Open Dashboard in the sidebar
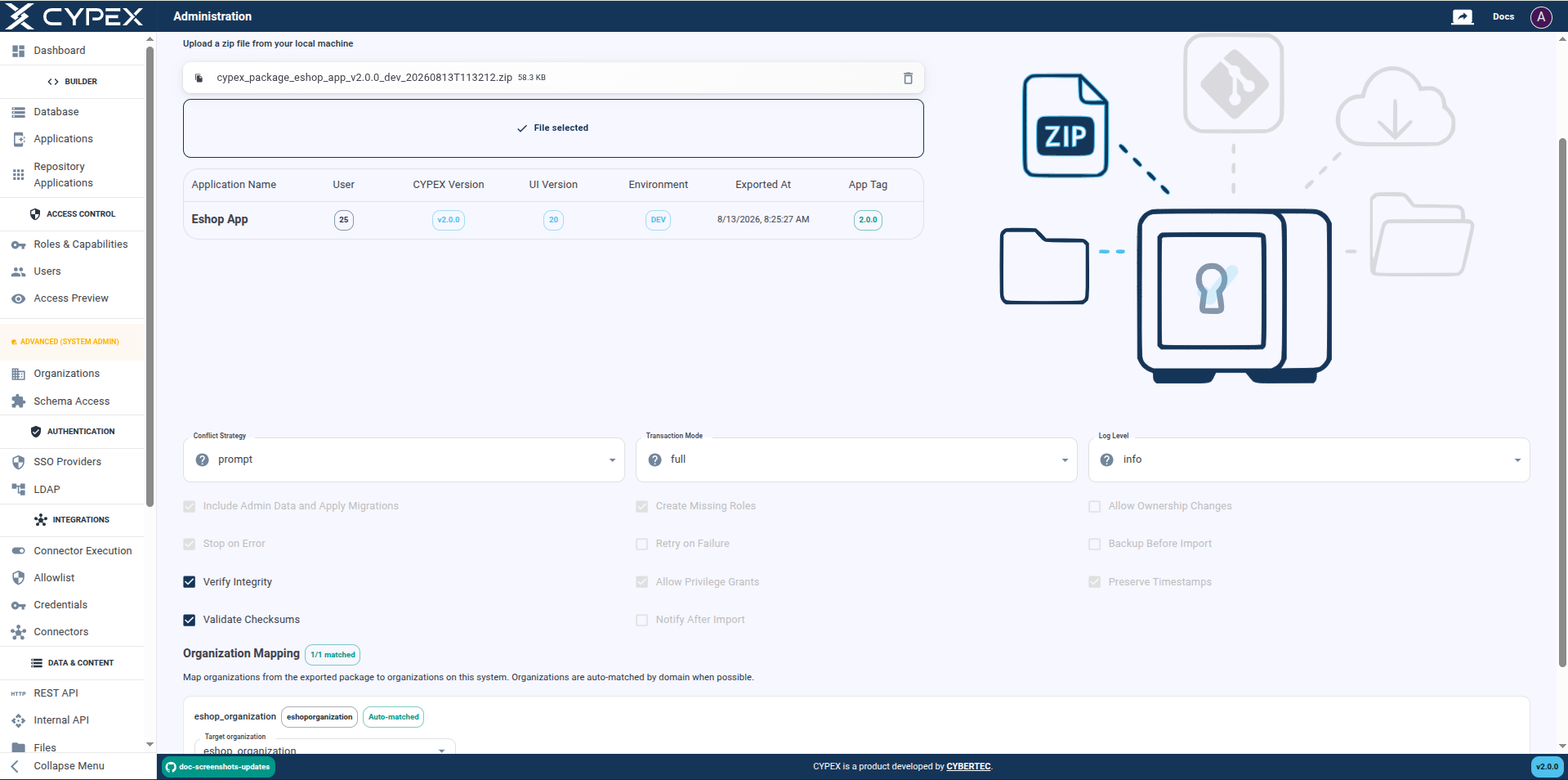The height and width of the screenshot is (780, 1568). [73, 51]
